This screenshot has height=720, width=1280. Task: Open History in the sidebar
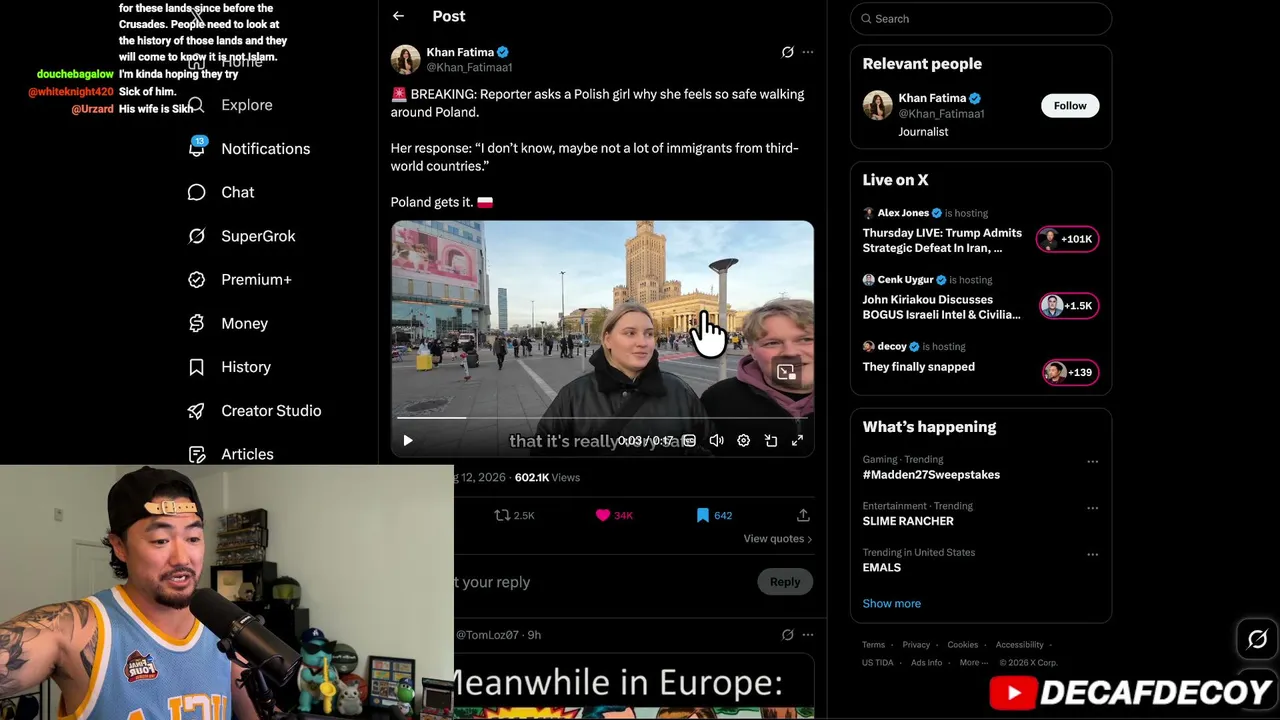246,367
